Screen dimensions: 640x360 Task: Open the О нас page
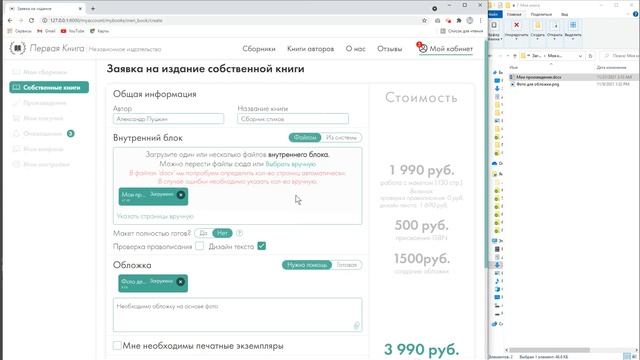point(356,49)
